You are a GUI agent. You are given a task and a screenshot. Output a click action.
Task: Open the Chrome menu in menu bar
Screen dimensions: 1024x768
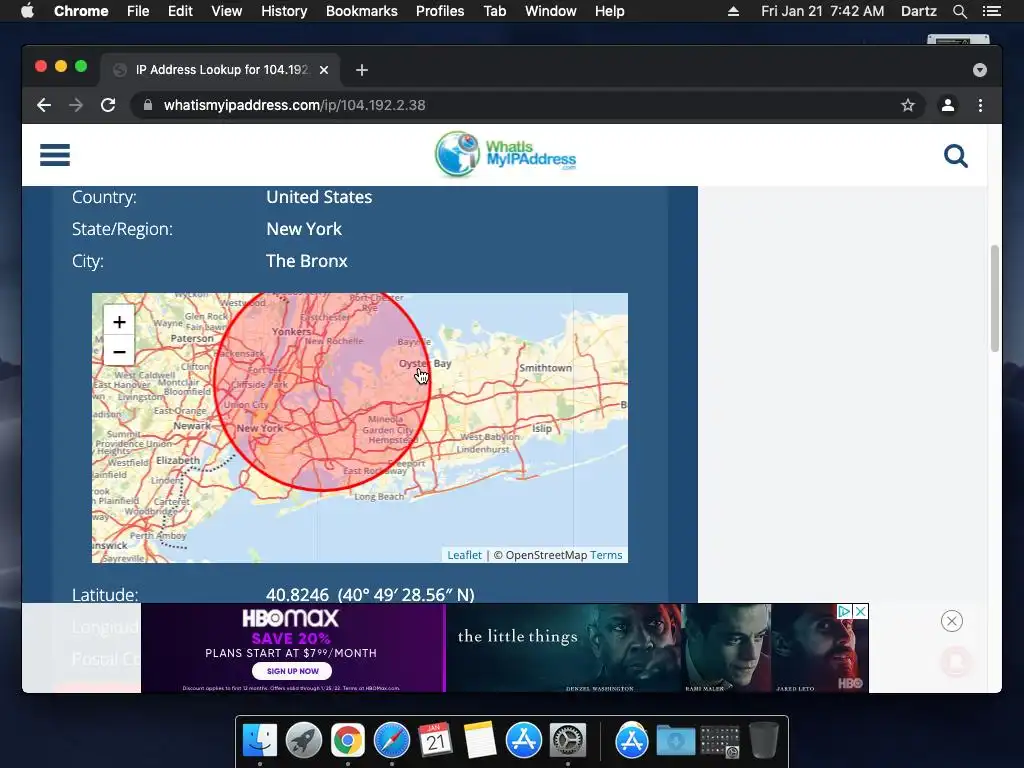pyautogui.click(x=81, y=11)
